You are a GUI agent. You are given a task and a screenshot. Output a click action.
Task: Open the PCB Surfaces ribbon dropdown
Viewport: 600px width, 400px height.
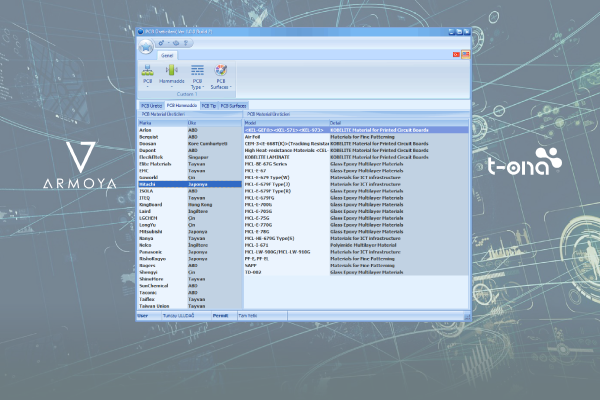pos(221,77)
